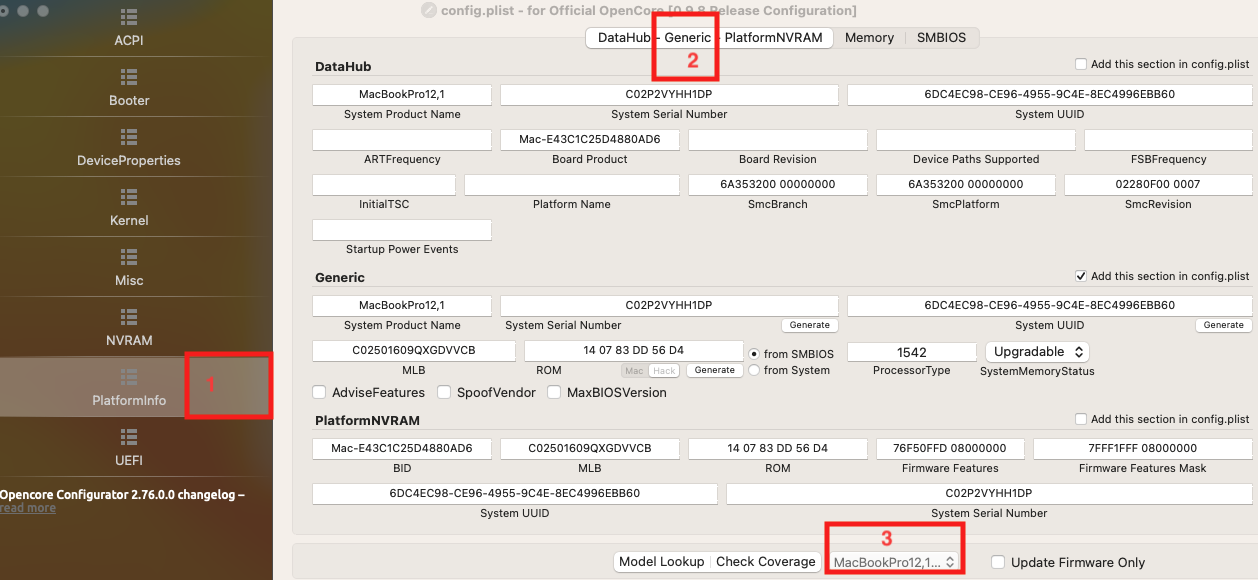Switch to the Memory tab
Screen dimensions: 1258x580
coord(869,38)
